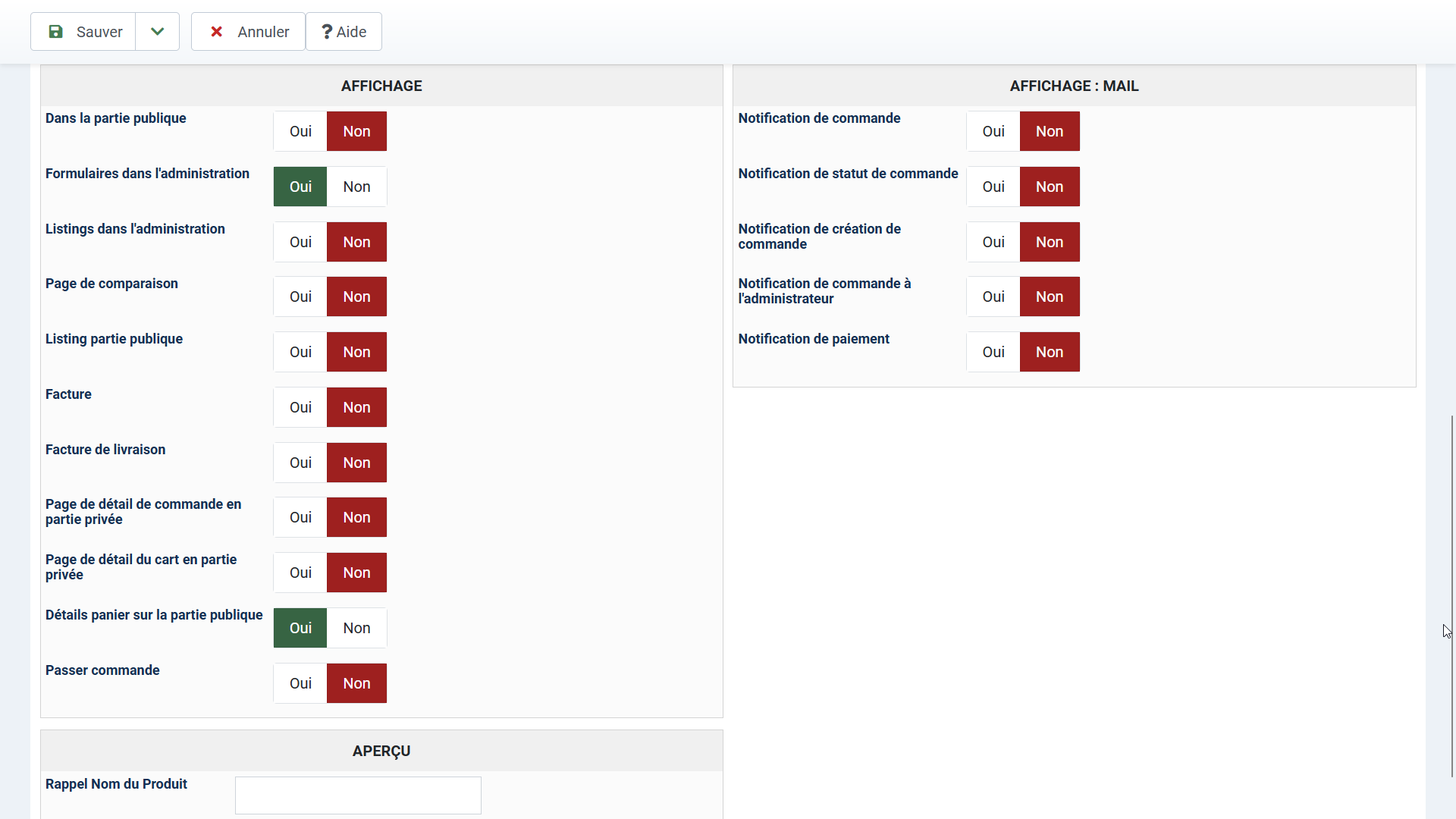The image size is (1456, 819).
Task: Turn on Notification de commande Oui
Action: point(993,131)
